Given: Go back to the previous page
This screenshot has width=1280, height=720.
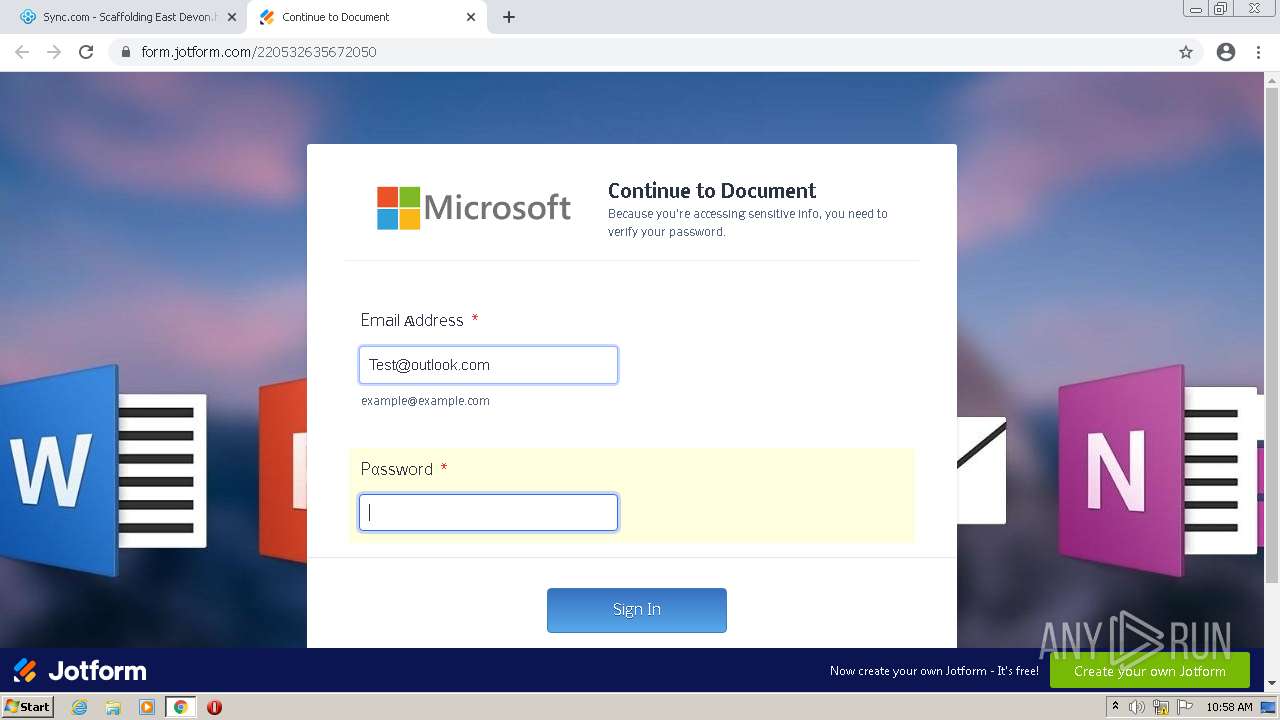Looking at the screenshot, I should (22, 52).
